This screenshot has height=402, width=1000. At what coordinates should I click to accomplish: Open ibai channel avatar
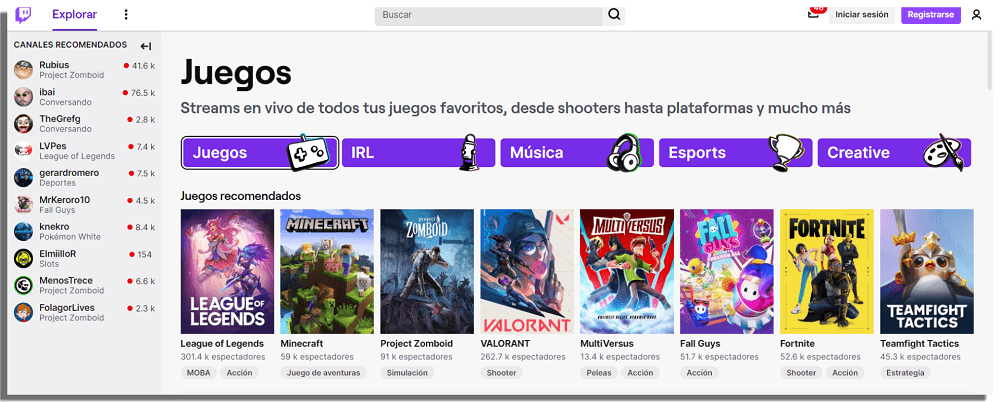tap(24, 96)
